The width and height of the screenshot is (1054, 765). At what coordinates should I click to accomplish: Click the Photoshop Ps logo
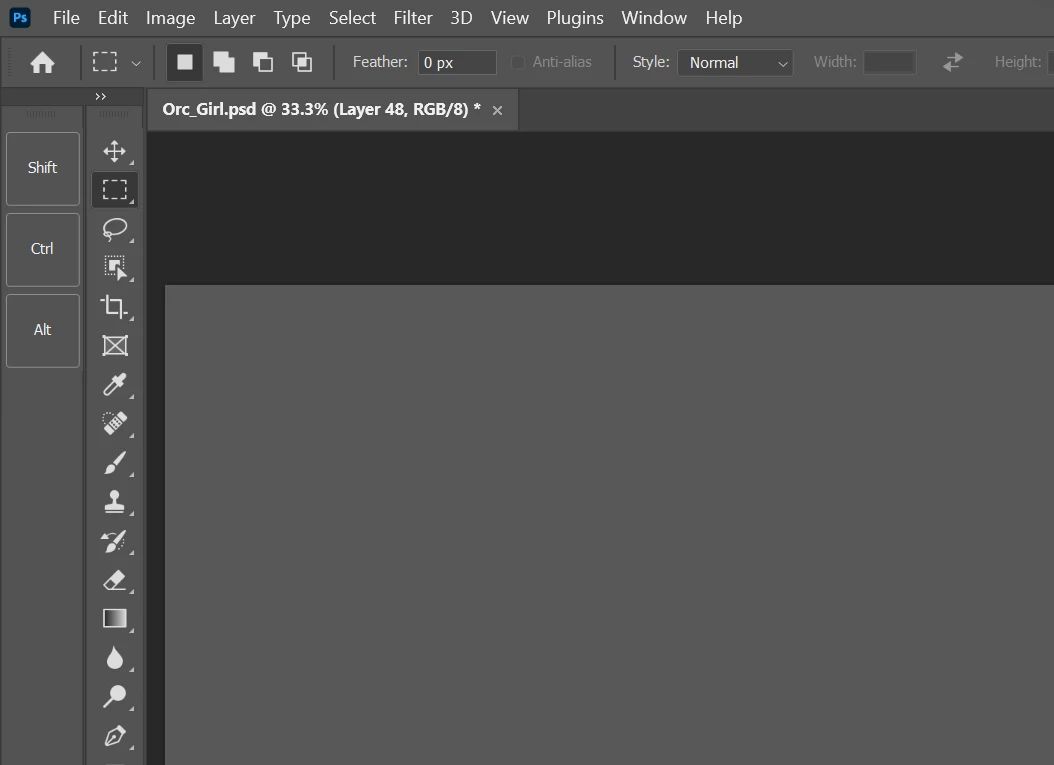pos(20,17)
